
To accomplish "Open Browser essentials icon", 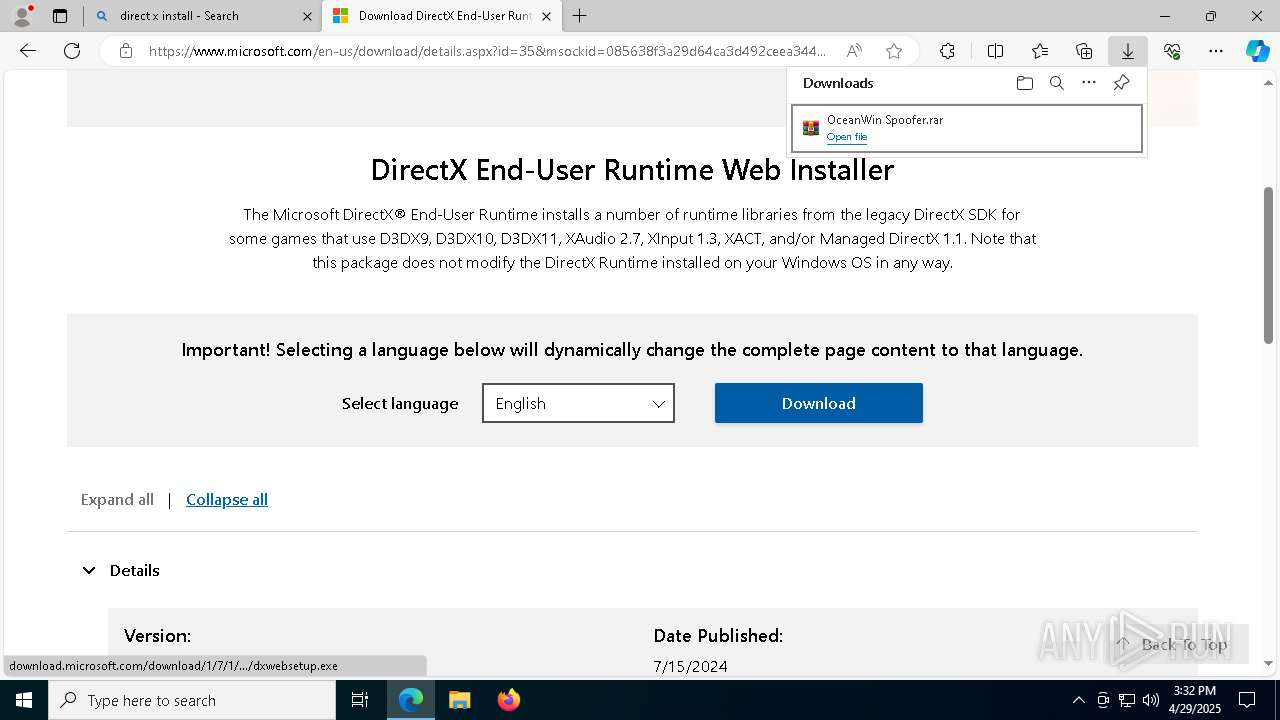I will point(1172,51).
